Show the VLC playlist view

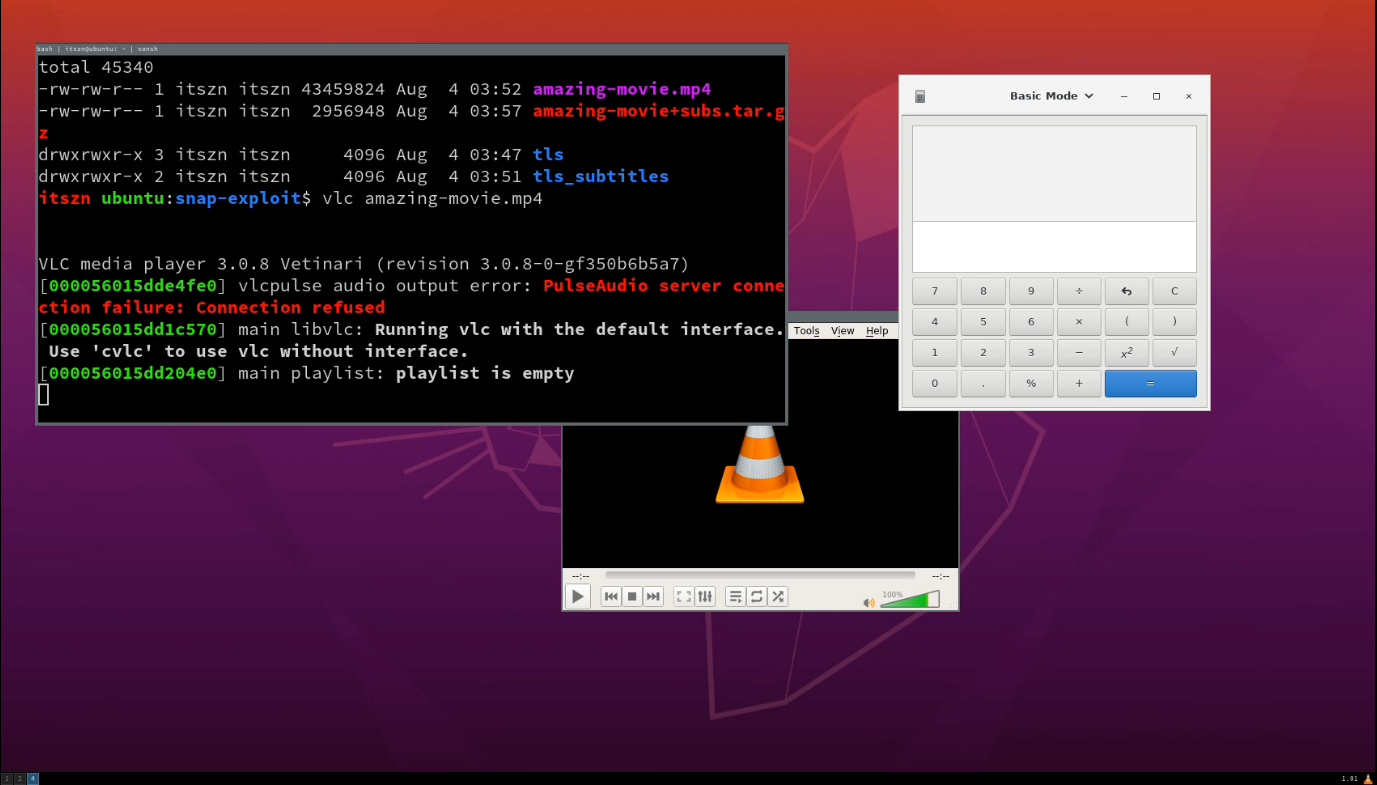point(736,597)
